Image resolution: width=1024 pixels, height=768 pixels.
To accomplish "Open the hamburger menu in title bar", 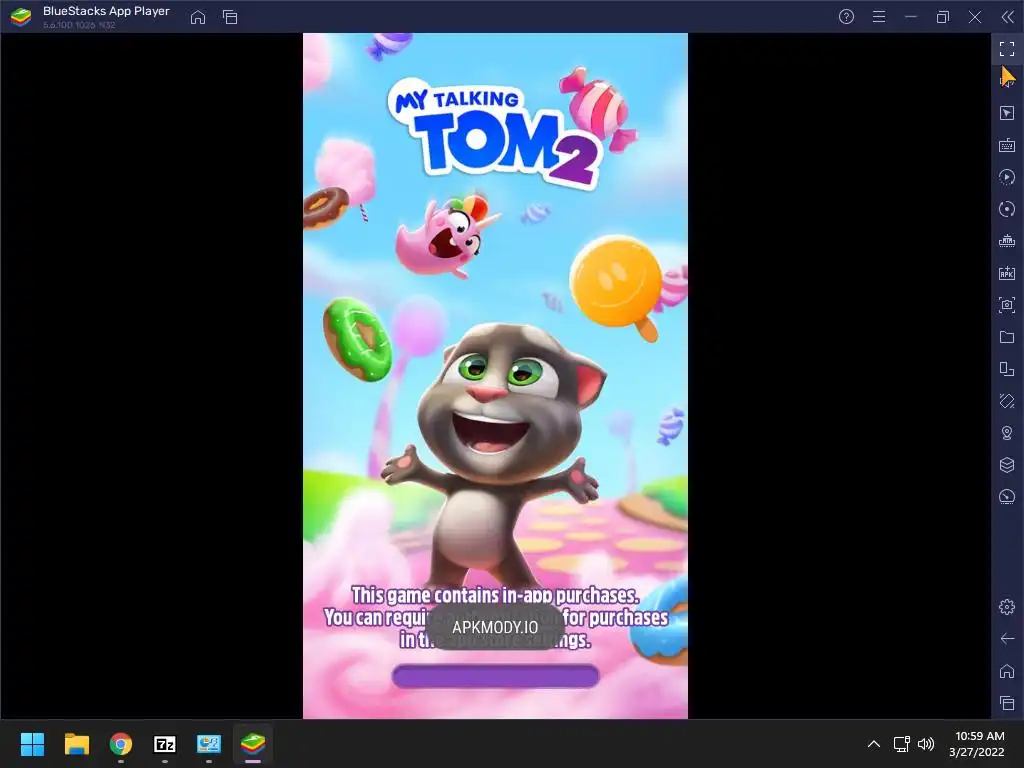I will tap(879, 17).
